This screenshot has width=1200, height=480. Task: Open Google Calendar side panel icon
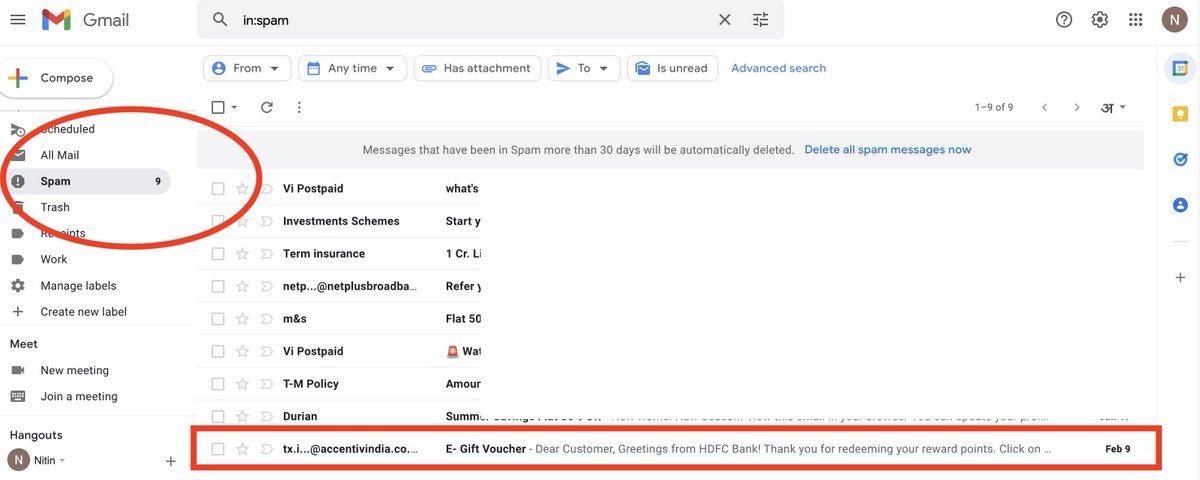[x=1180, y=68]
